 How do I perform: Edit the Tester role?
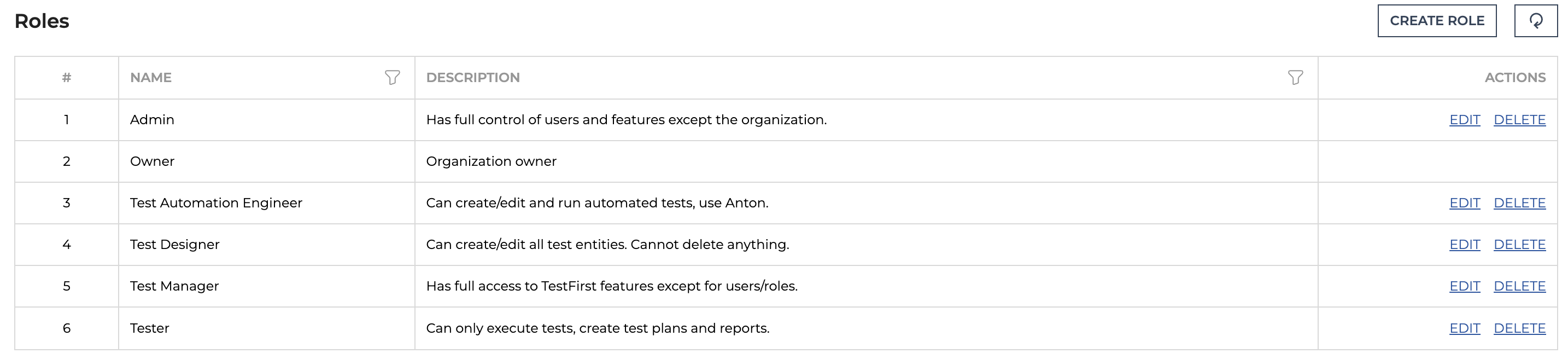(x=1465, y=328)
